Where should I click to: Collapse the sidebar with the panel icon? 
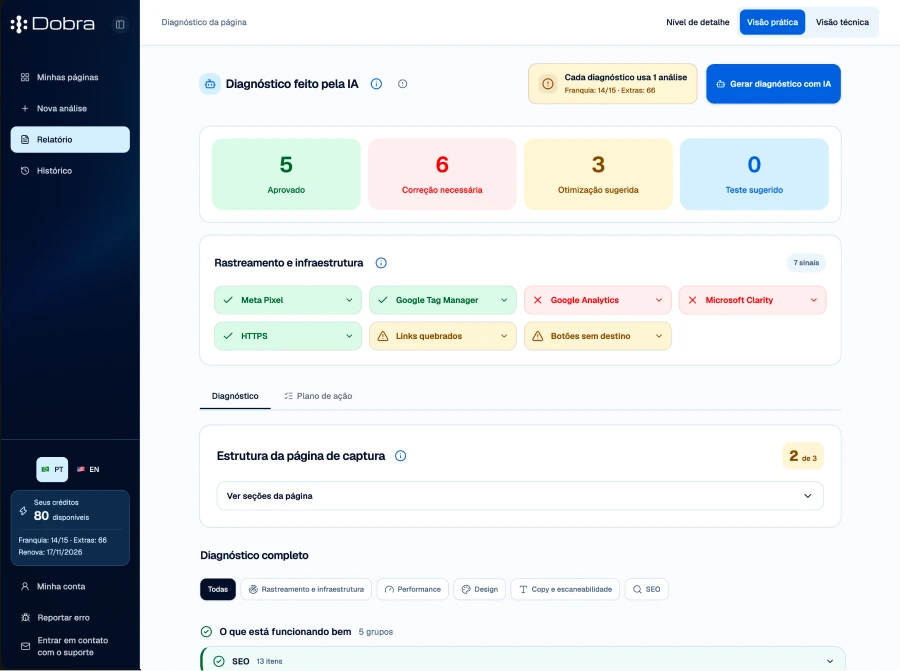point(120,24)
